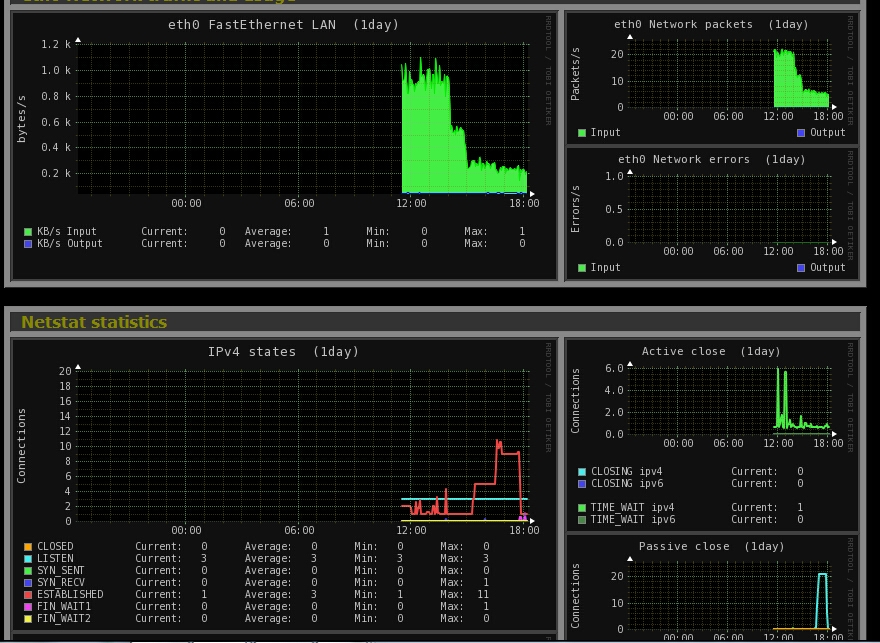Click the 'eth0 FastEthernet LAN (1day)' title

(283, 25)
